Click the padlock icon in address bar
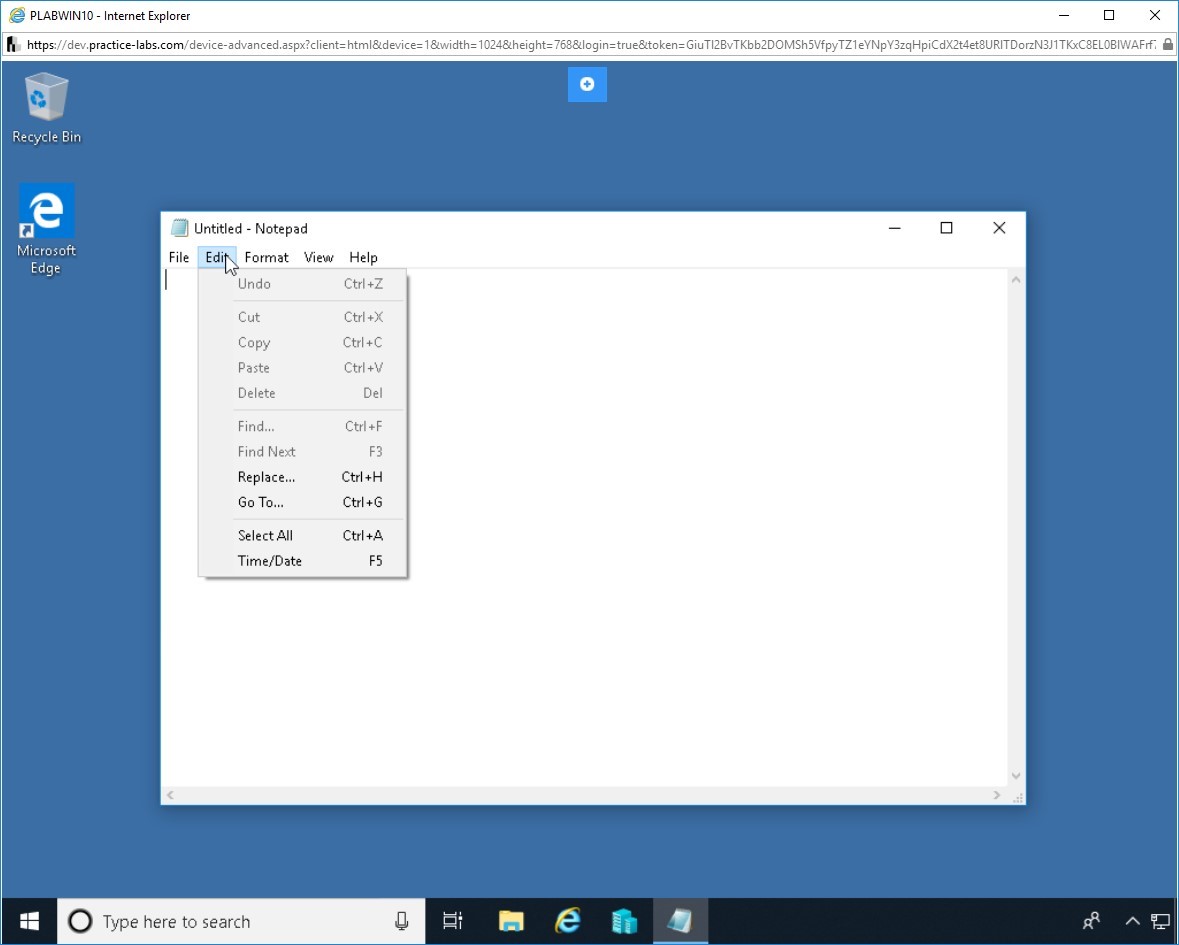Viewport: 1179px width, 945px height. point(1168,44)
